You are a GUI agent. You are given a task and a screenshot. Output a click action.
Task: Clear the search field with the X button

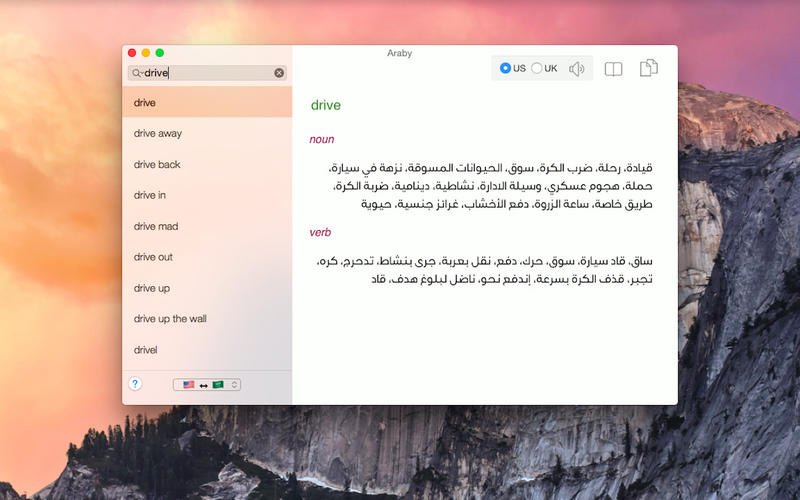279,73
